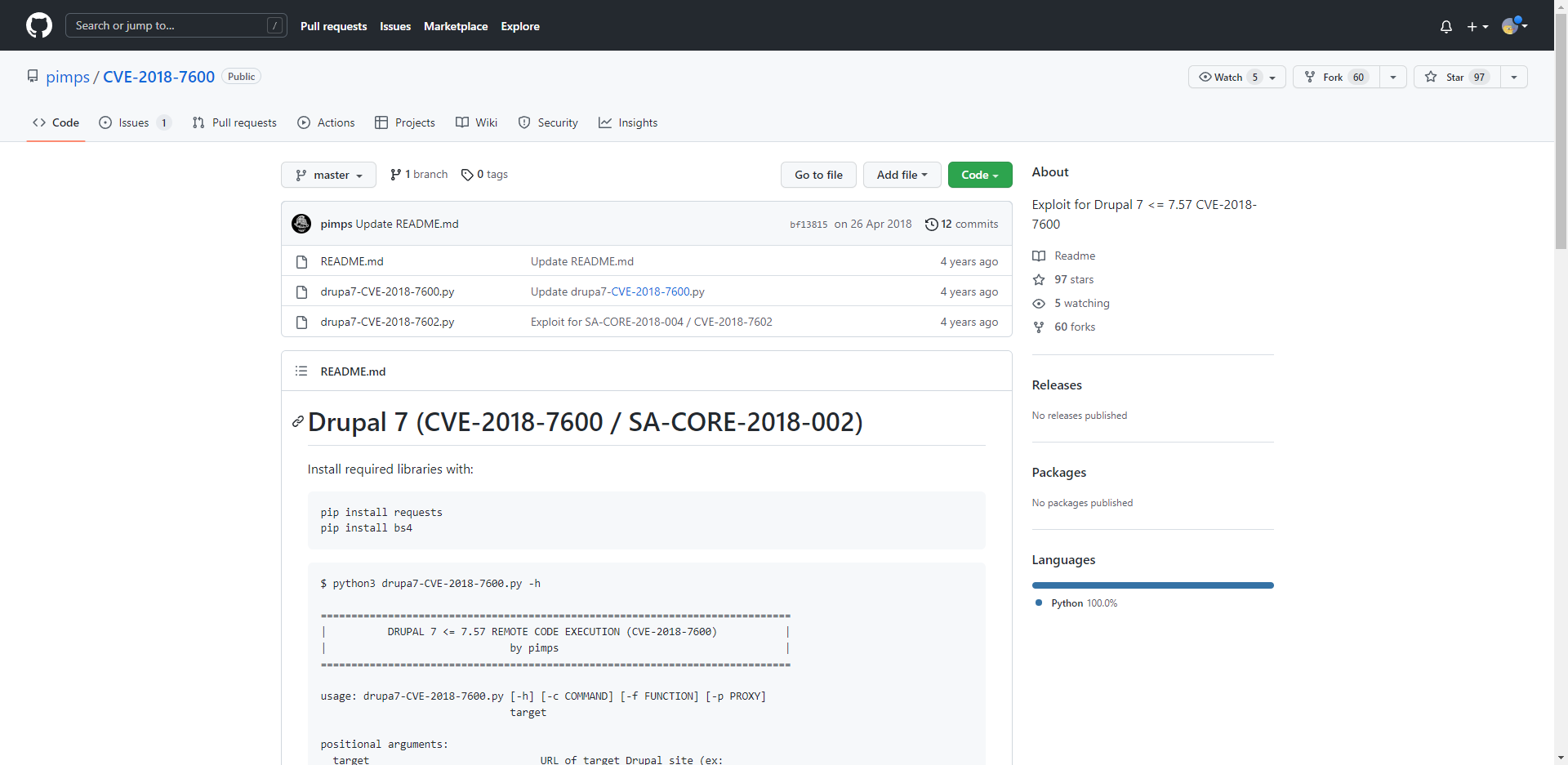The image size is (1568, 765).
Task: Click the file icon beside README.md
Action: pyautogui.click(x=301, y=262)
